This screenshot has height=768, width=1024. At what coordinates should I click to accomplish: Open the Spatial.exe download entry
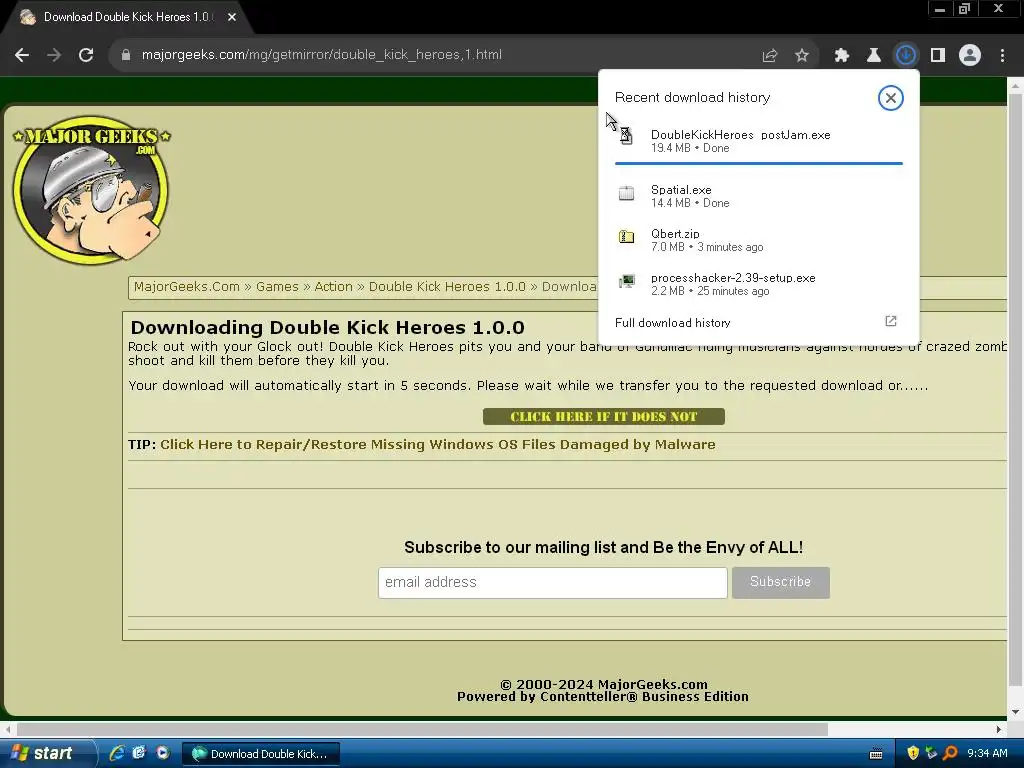[758, 196]
